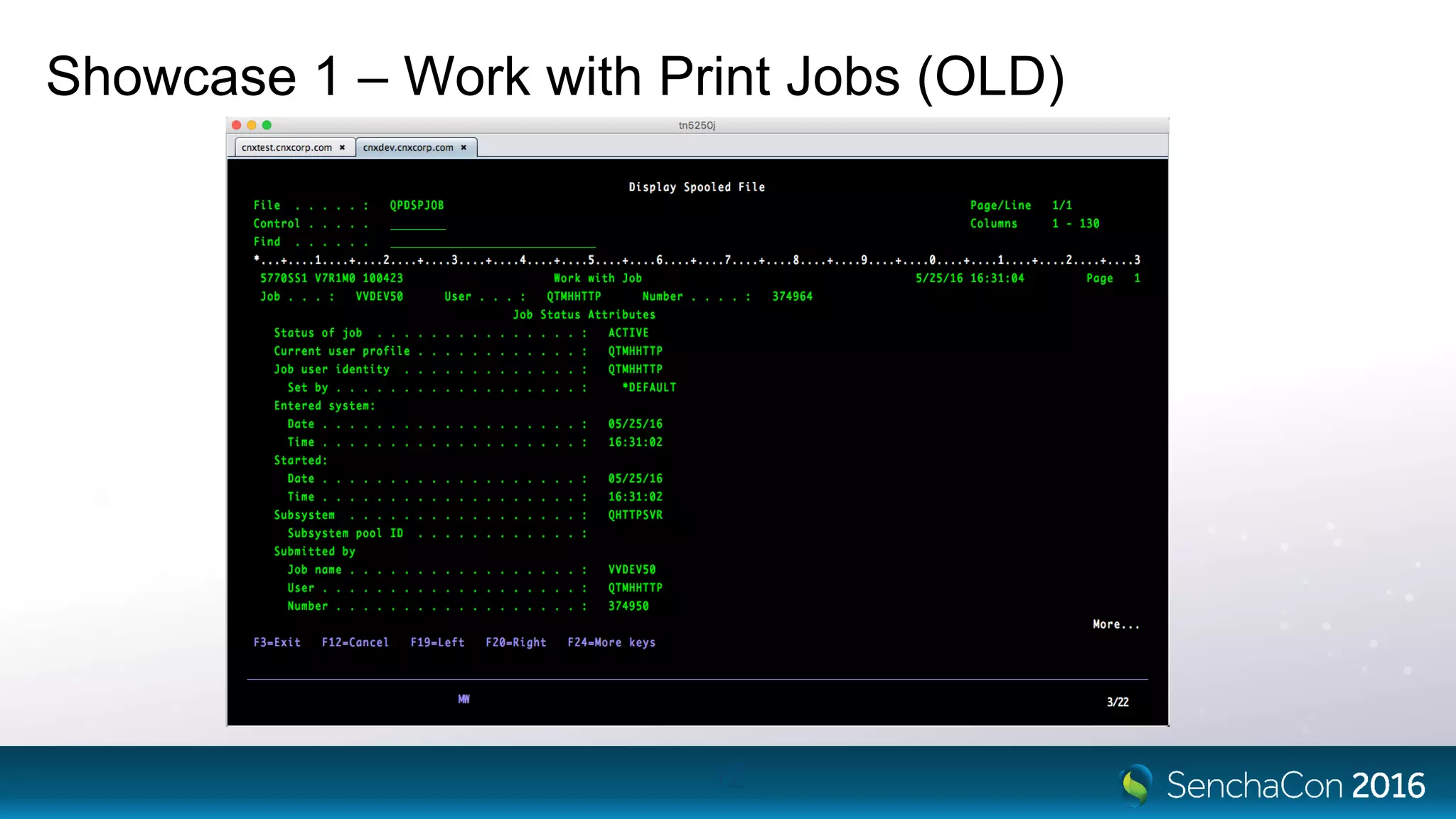Image resolution: width=1456 pixels, height=819 pixels.
Task: Click the F24=More keys function key
Action: tap(611, 643)
